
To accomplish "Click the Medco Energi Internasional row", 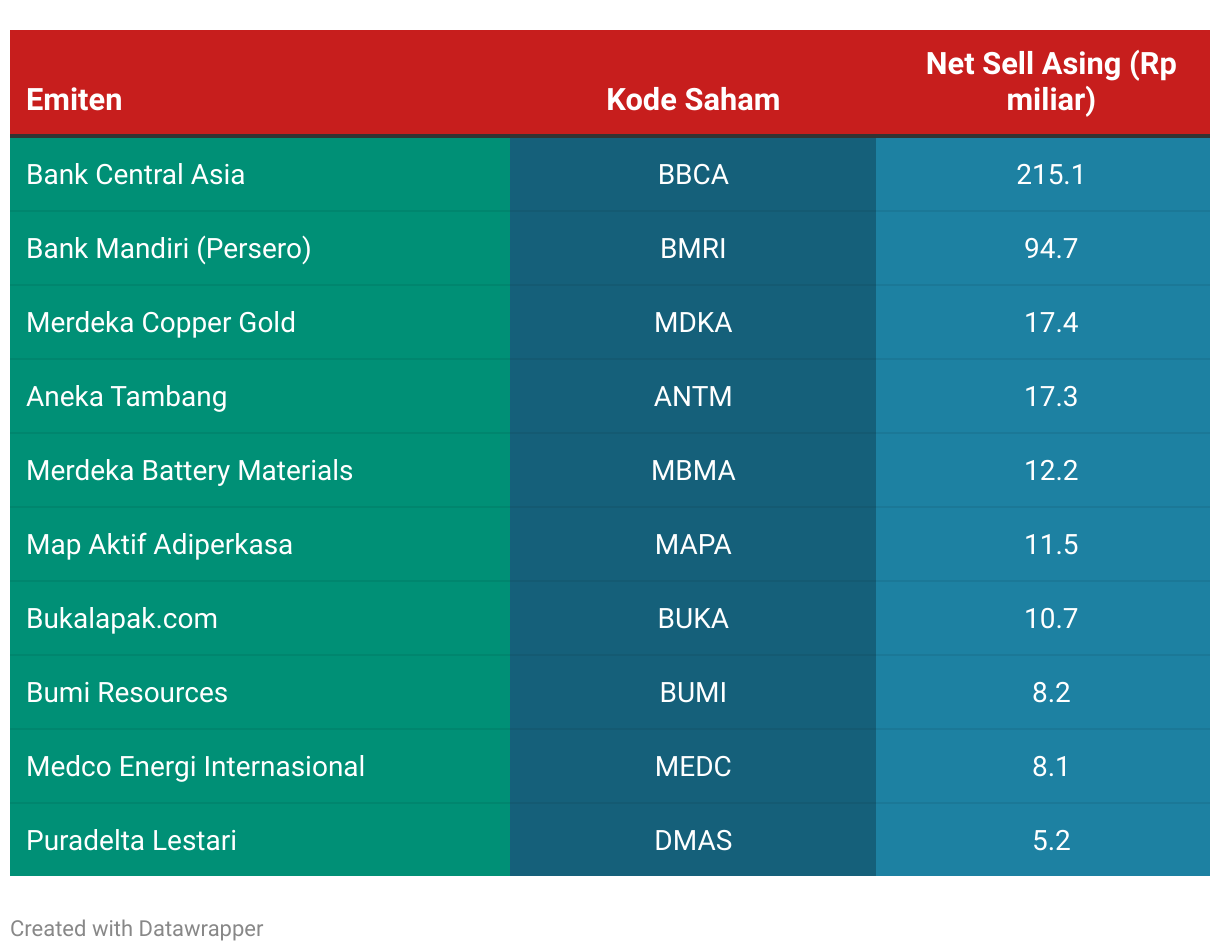I will 610,767.
